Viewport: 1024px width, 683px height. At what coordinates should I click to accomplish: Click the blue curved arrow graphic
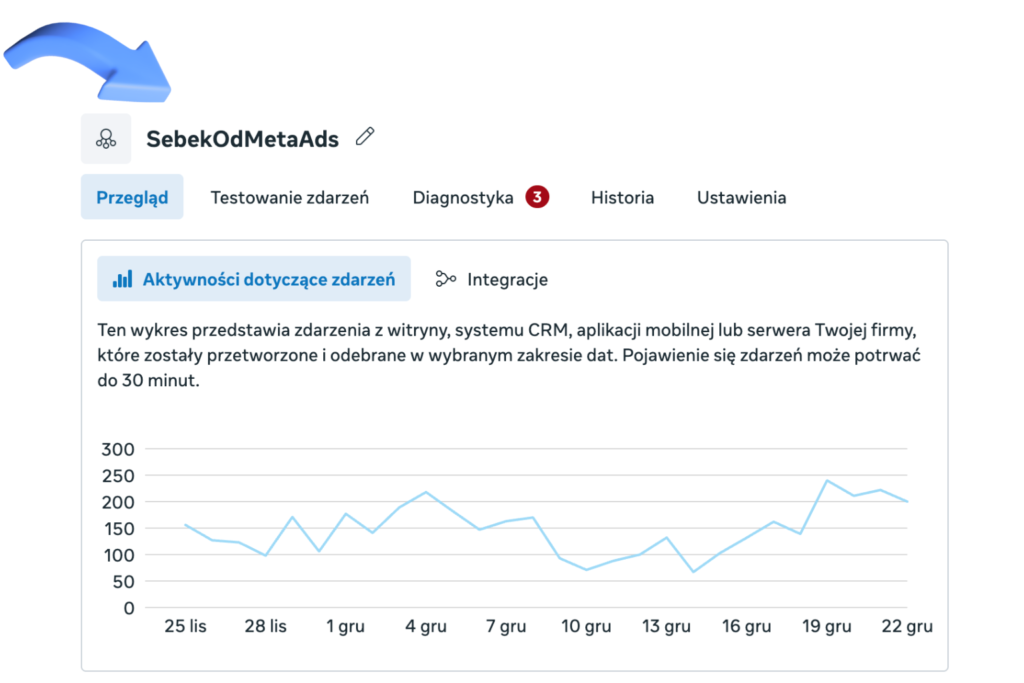click(x=95, y=58)
